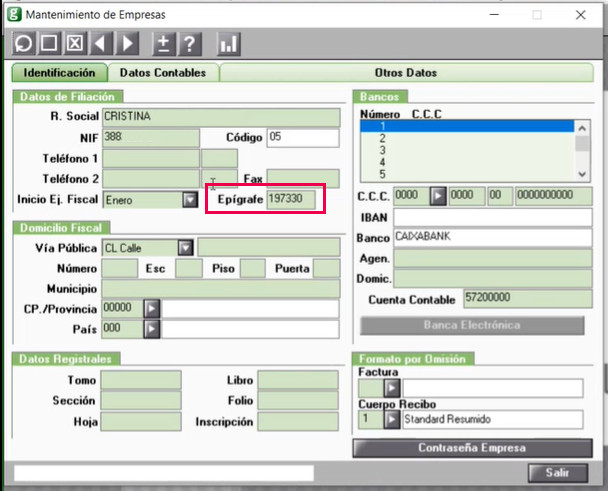Click the CP./Provincia code field 00000
The height and width of the screenshot is (491, 608).
(x=122, y=309)
